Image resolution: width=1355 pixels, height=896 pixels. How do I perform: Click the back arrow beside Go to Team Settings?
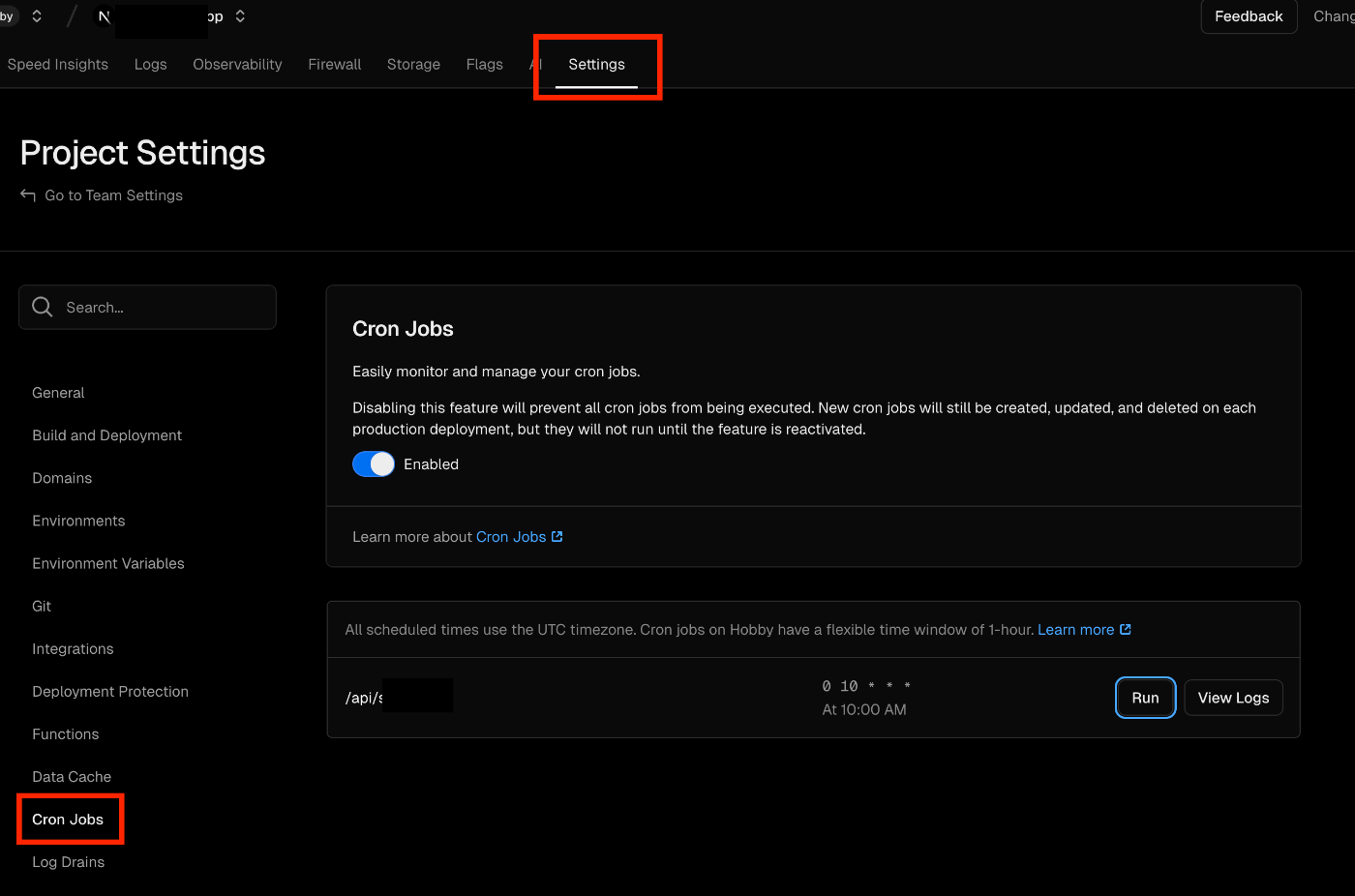(x=28, y=195)
